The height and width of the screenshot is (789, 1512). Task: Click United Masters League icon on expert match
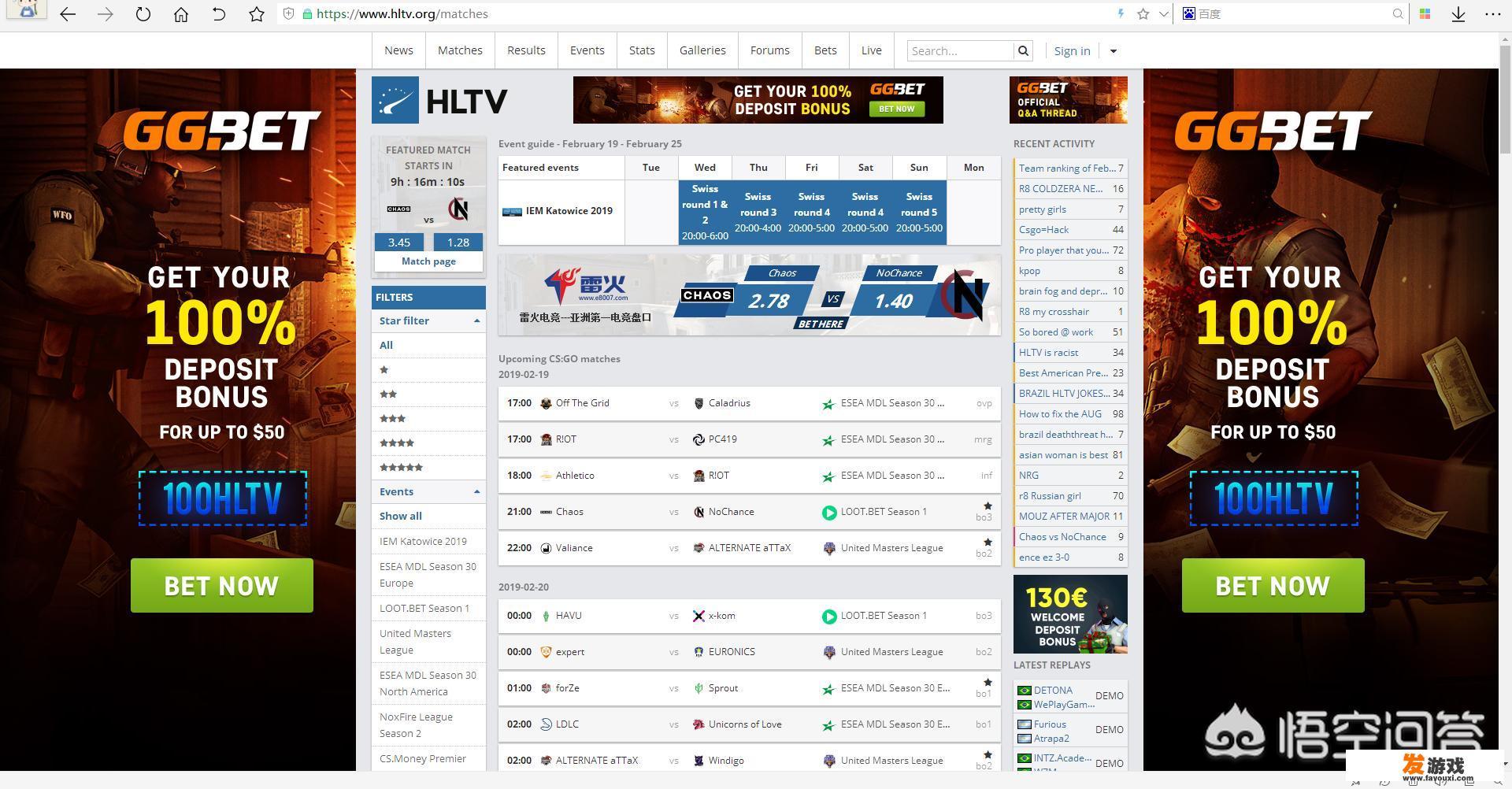pos(829,652)
